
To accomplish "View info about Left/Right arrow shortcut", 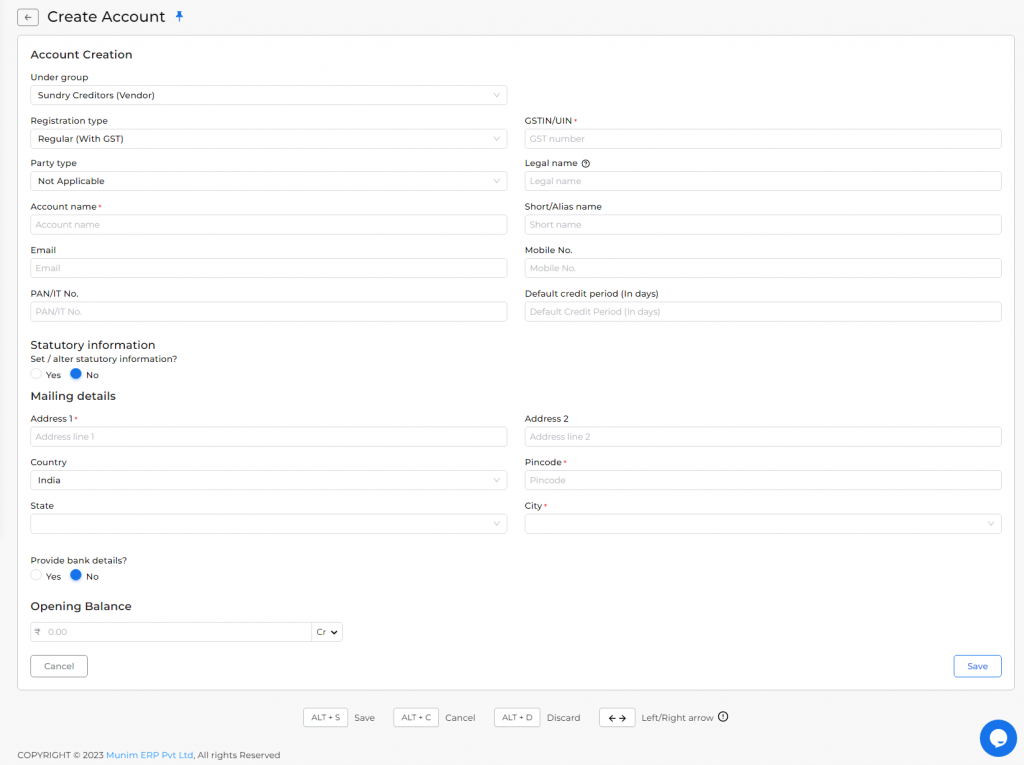I will tap(723, 717).
